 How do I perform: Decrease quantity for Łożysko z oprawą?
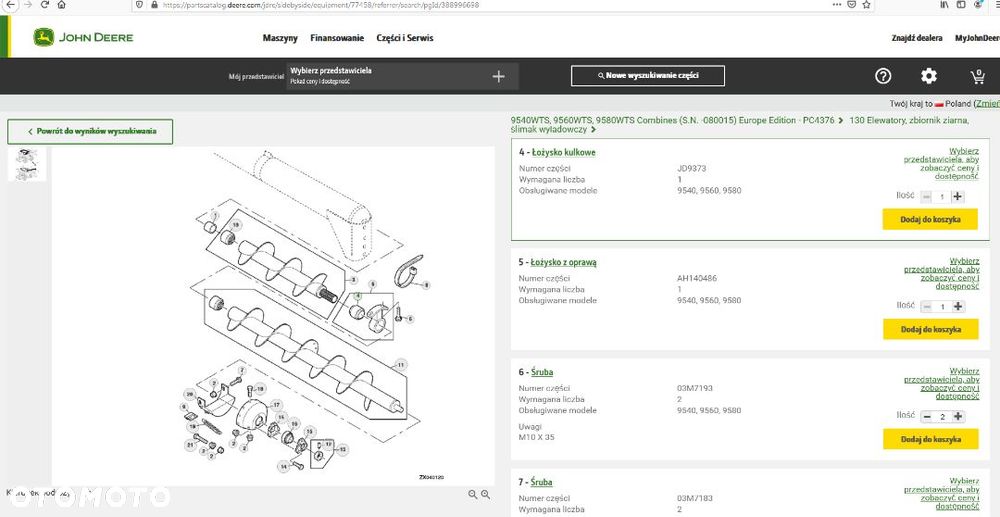(x=927, y=307)
